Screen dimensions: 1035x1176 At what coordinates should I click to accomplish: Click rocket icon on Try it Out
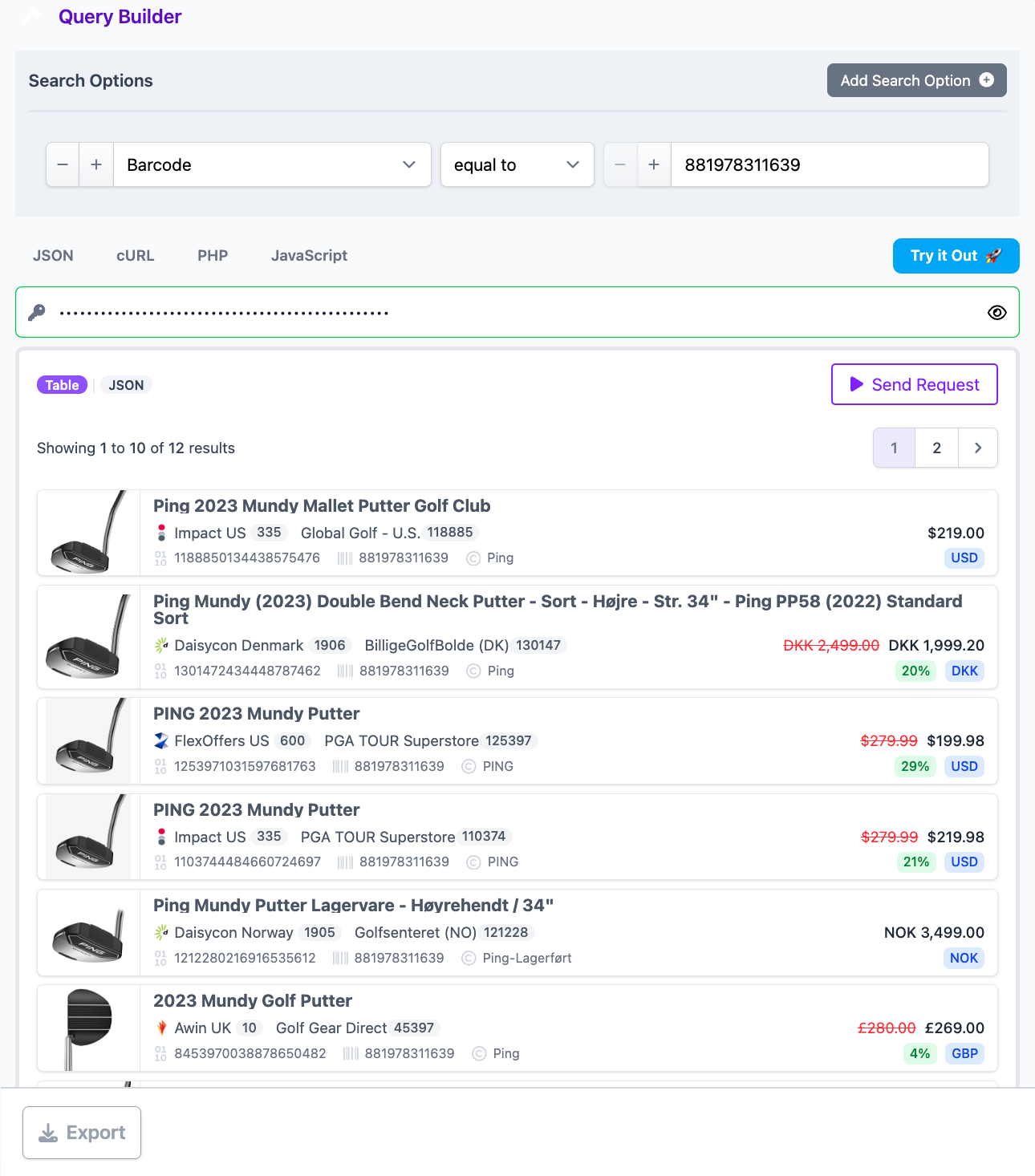(993, 256)
